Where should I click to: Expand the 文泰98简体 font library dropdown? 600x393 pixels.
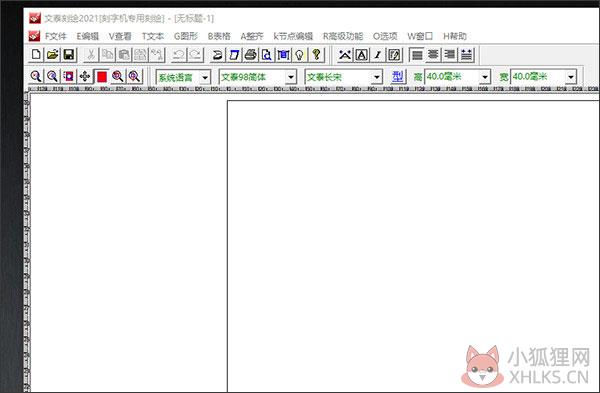291,77
